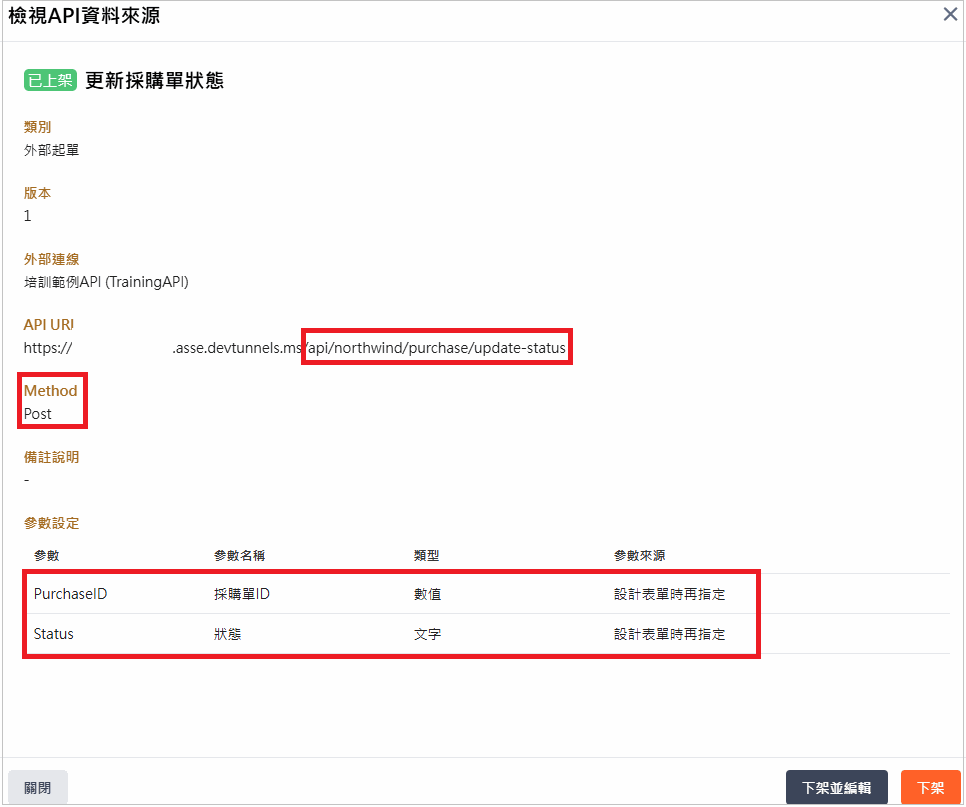The image size is (966, 807).
Task: Click the orange 下架 button
Action: (x=930, y=787)
